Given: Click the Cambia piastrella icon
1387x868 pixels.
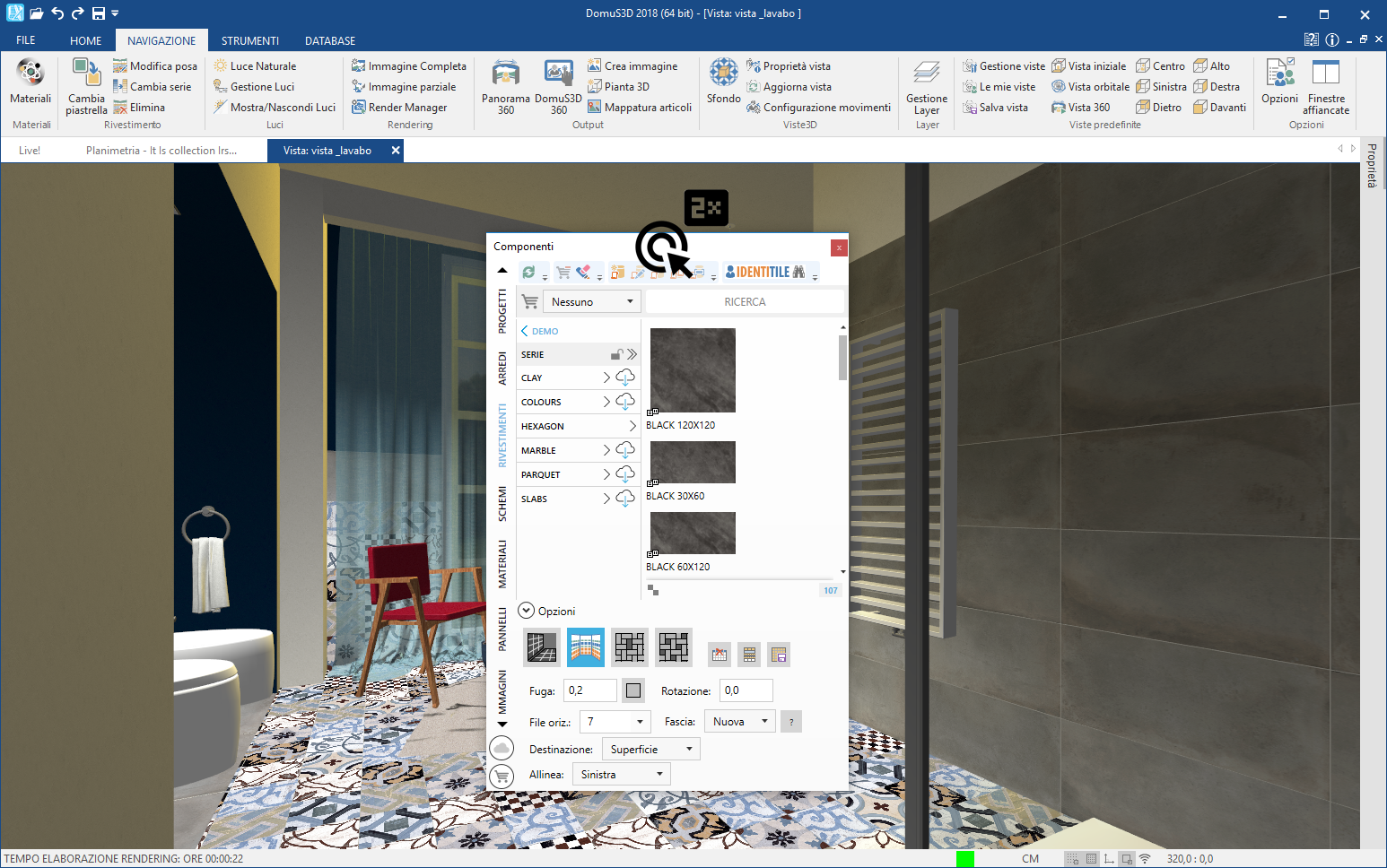Looking at the screenshot, I should pos(86,74).
